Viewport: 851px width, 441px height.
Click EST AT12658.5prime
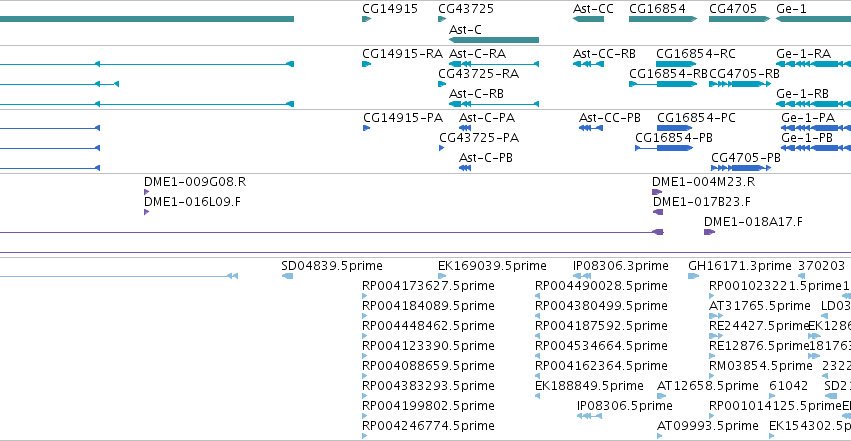(662, 397)
